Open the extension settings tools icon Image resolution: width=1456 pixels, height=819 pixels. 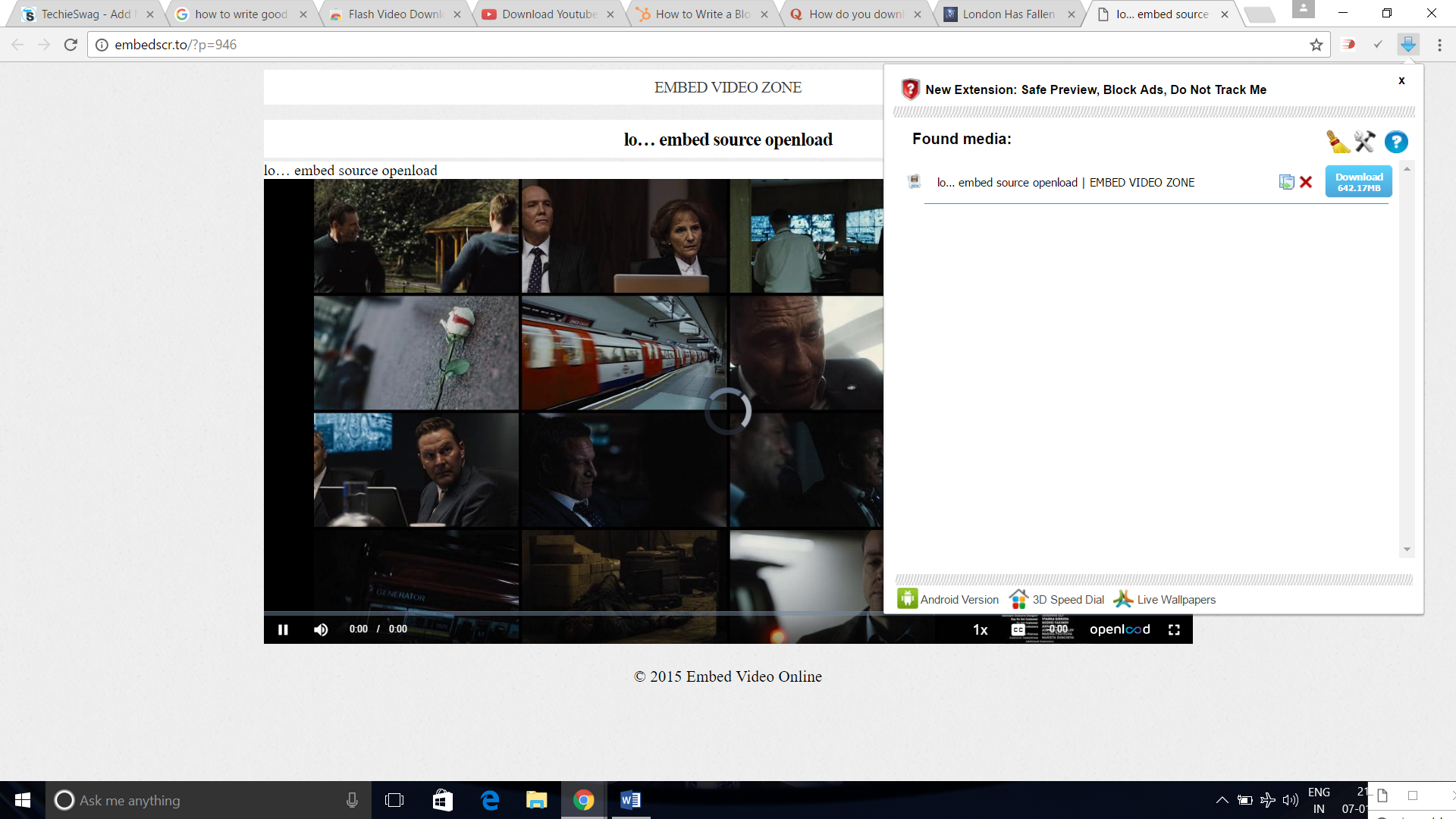tap(1365, 142)
